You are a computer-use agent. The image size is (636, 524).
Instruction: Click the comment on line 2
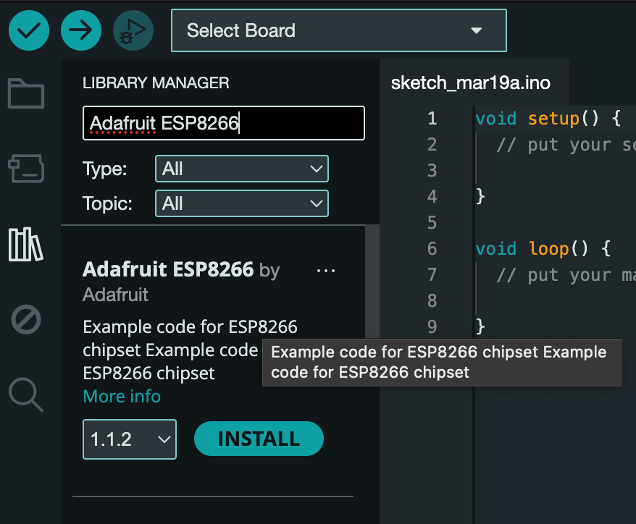click(566, 145)
